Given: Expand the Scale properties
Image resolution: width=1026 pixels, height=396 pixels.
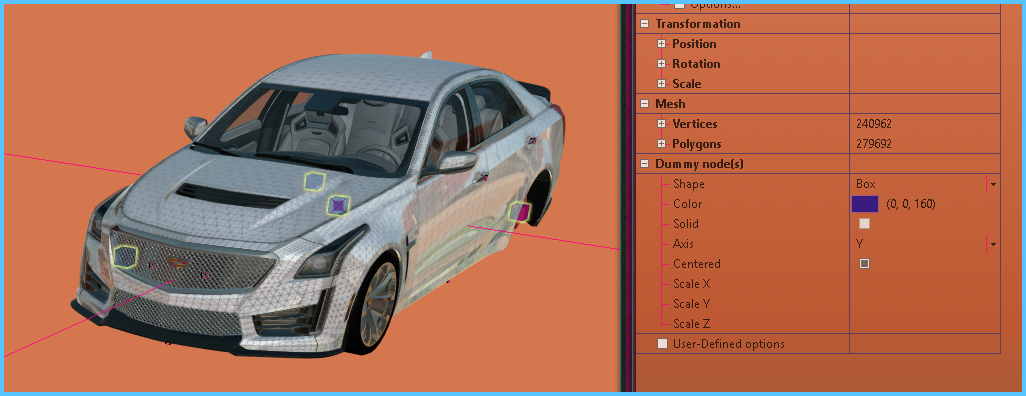Looking at the screenshot, I should (x=662, y=84).
